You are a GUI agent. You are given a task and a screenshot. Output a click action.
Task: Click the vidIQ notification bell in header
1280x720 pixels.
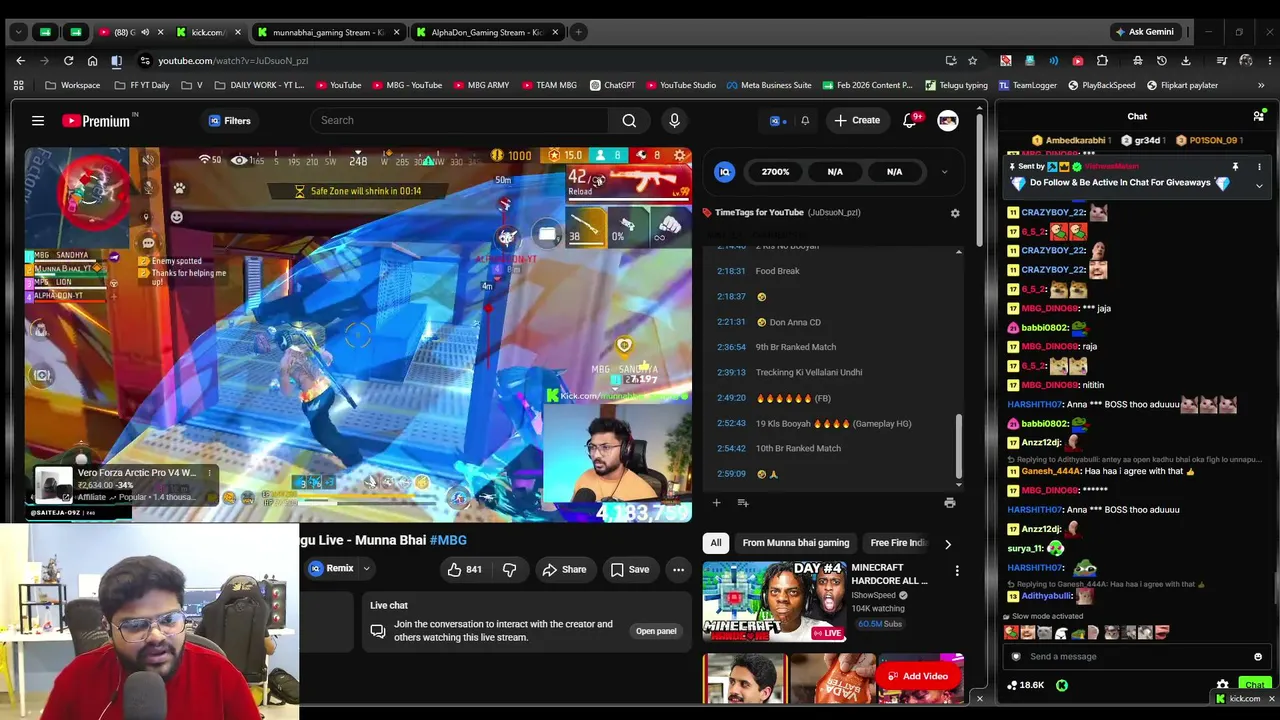click(x=805, y=121)
